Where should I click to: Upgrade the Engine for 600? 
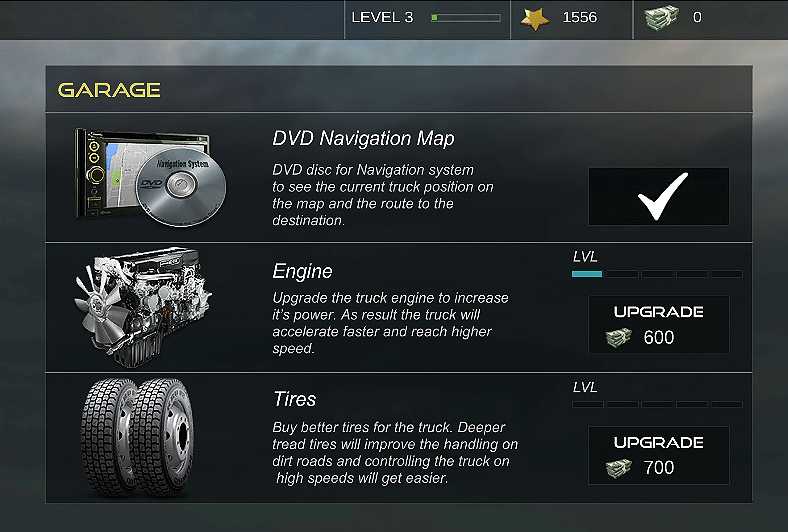(x=659, y=325)
